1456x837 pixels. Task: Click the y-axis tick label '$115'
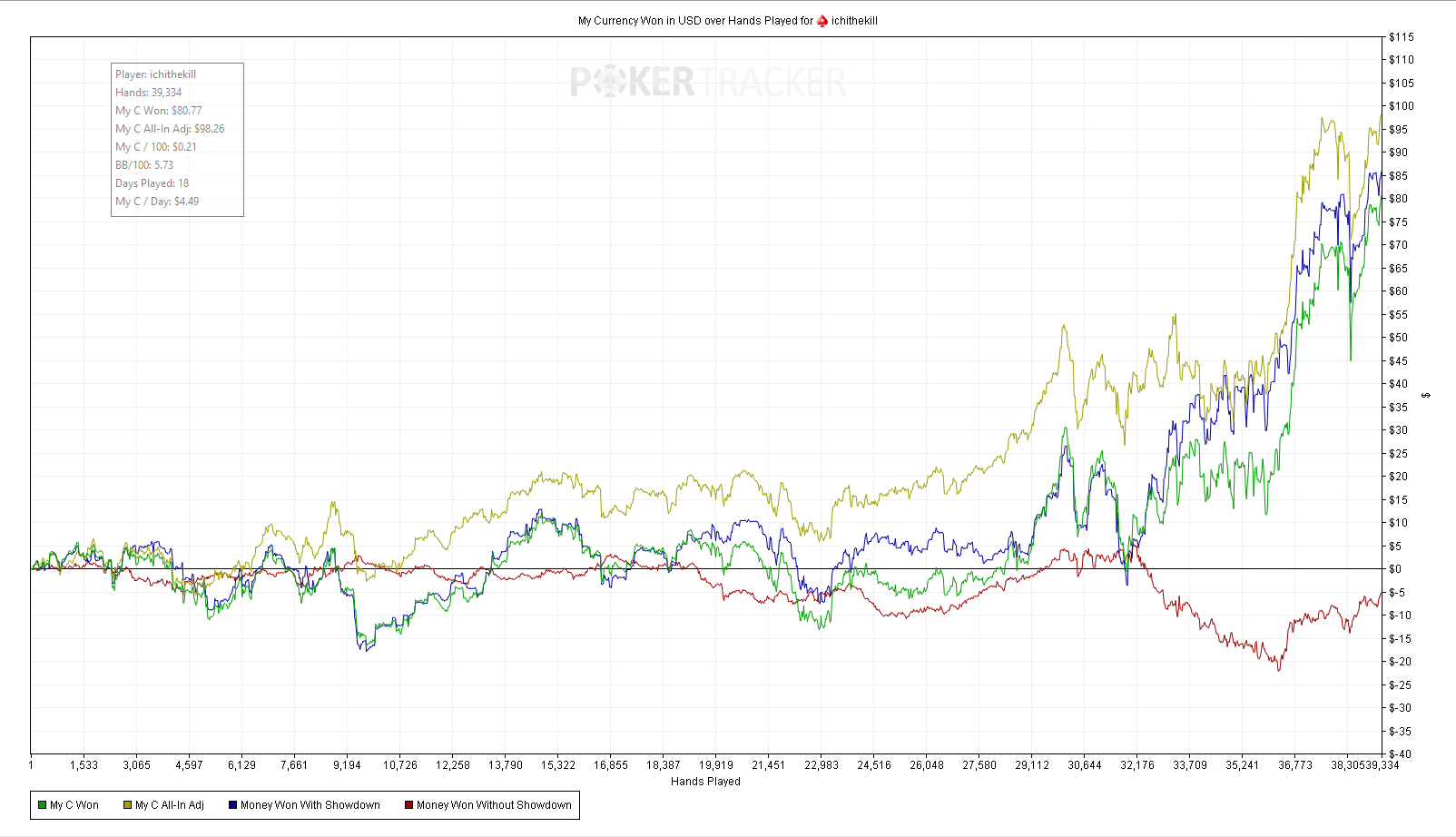pyautogui.click(x=1402, y=37)
